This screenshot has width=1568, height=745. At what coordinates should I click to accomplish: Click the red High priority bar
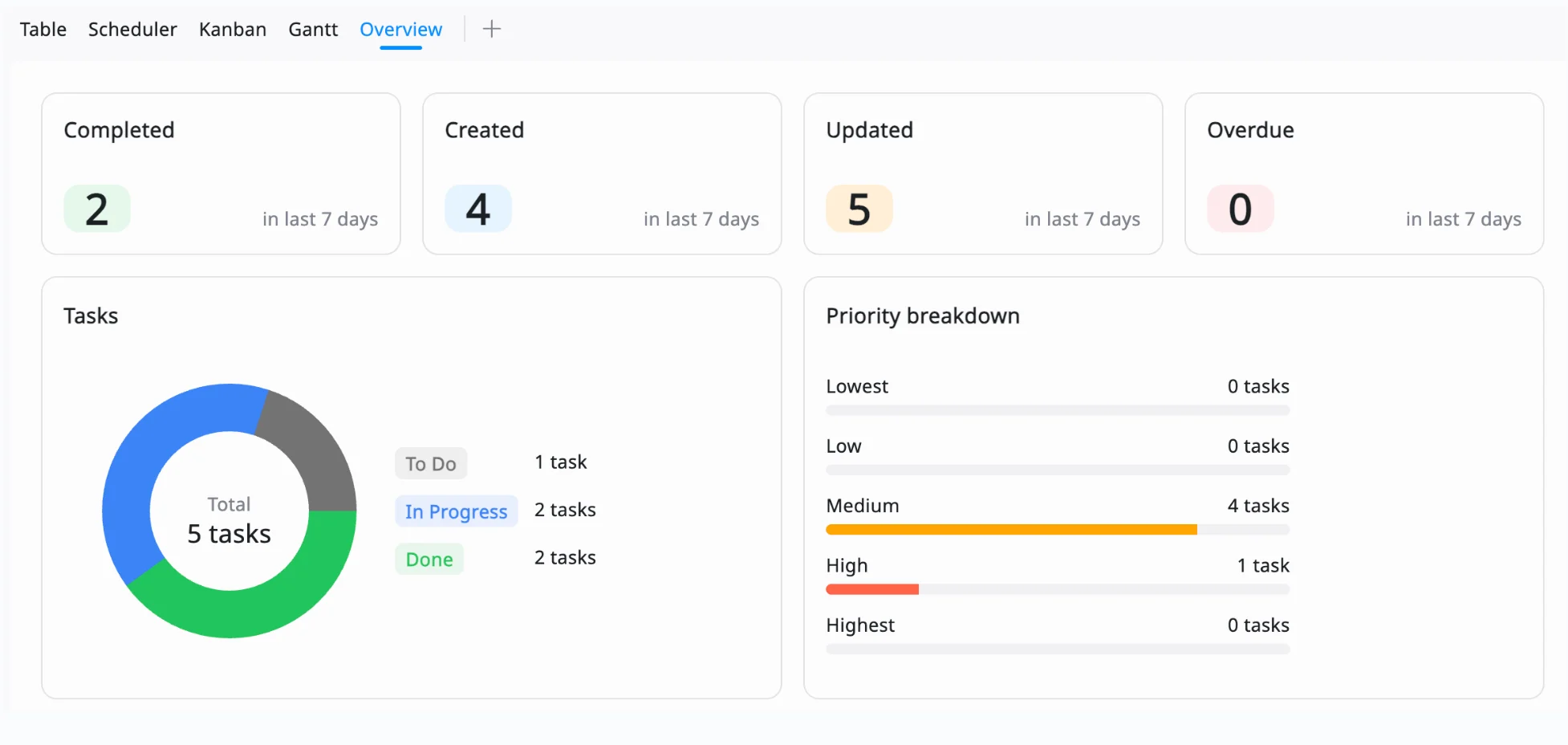[x=872, y=589]
